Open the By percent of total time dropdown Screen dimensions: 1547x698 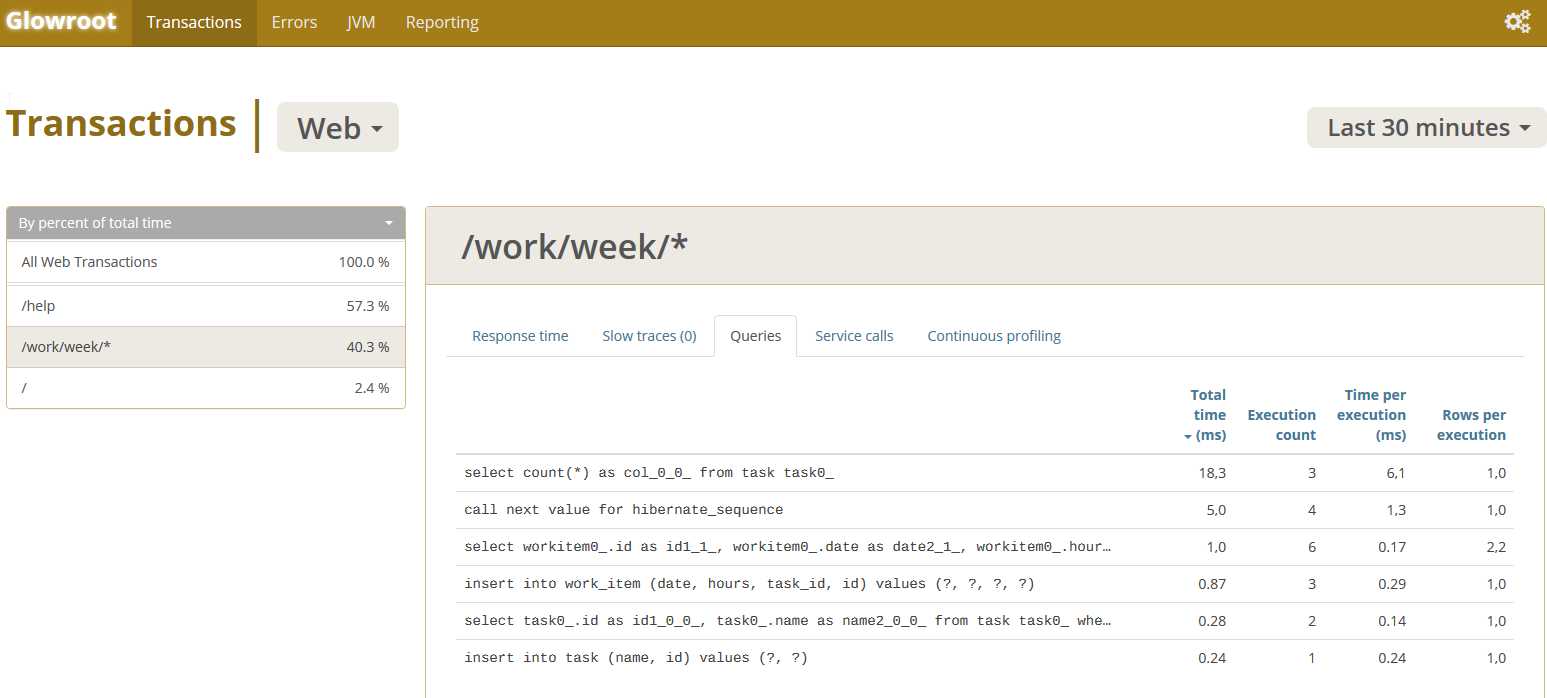pos(206,223)
